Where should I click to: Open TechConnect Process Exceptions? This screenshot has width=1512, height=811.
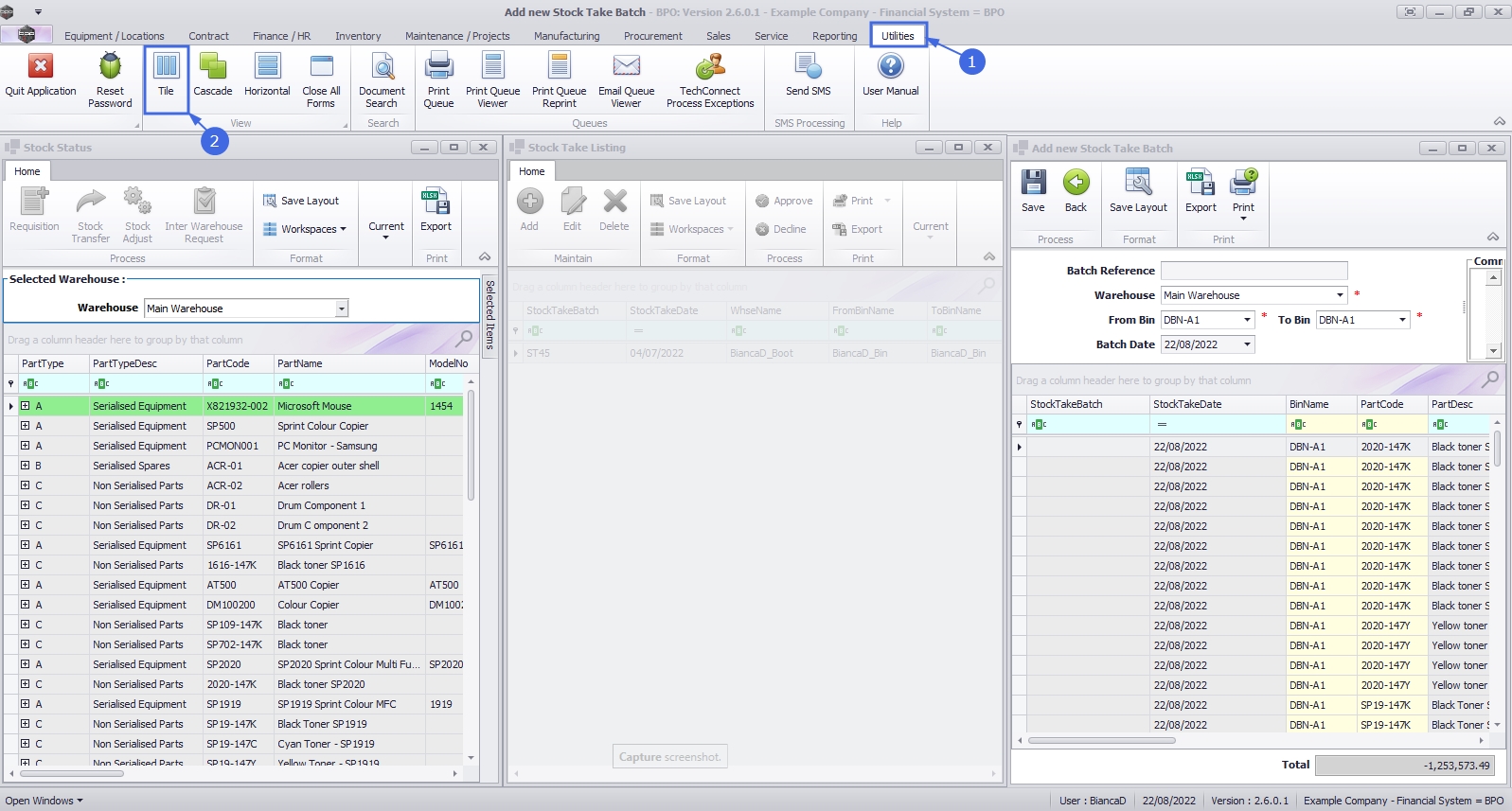(710, 80)
